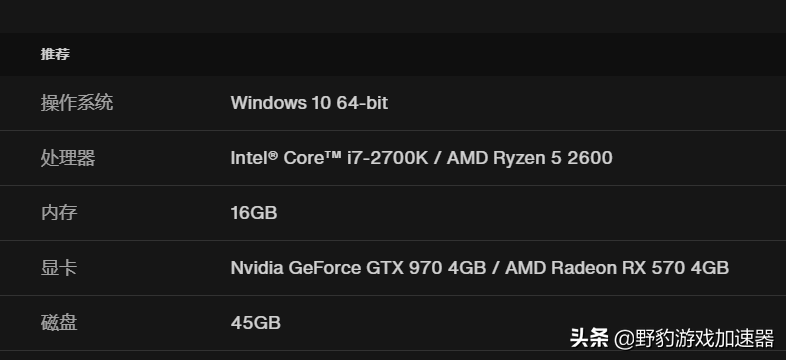786x360 pixels.
Task: Select the 45GB disk value
Action: pyautogui.click(x=255, y=322)
